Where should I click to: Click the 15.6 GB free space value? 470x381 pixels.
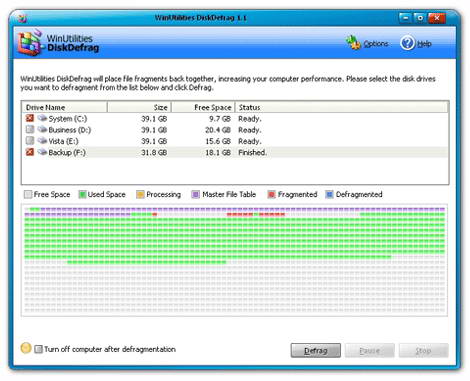[x=218, y=142]
